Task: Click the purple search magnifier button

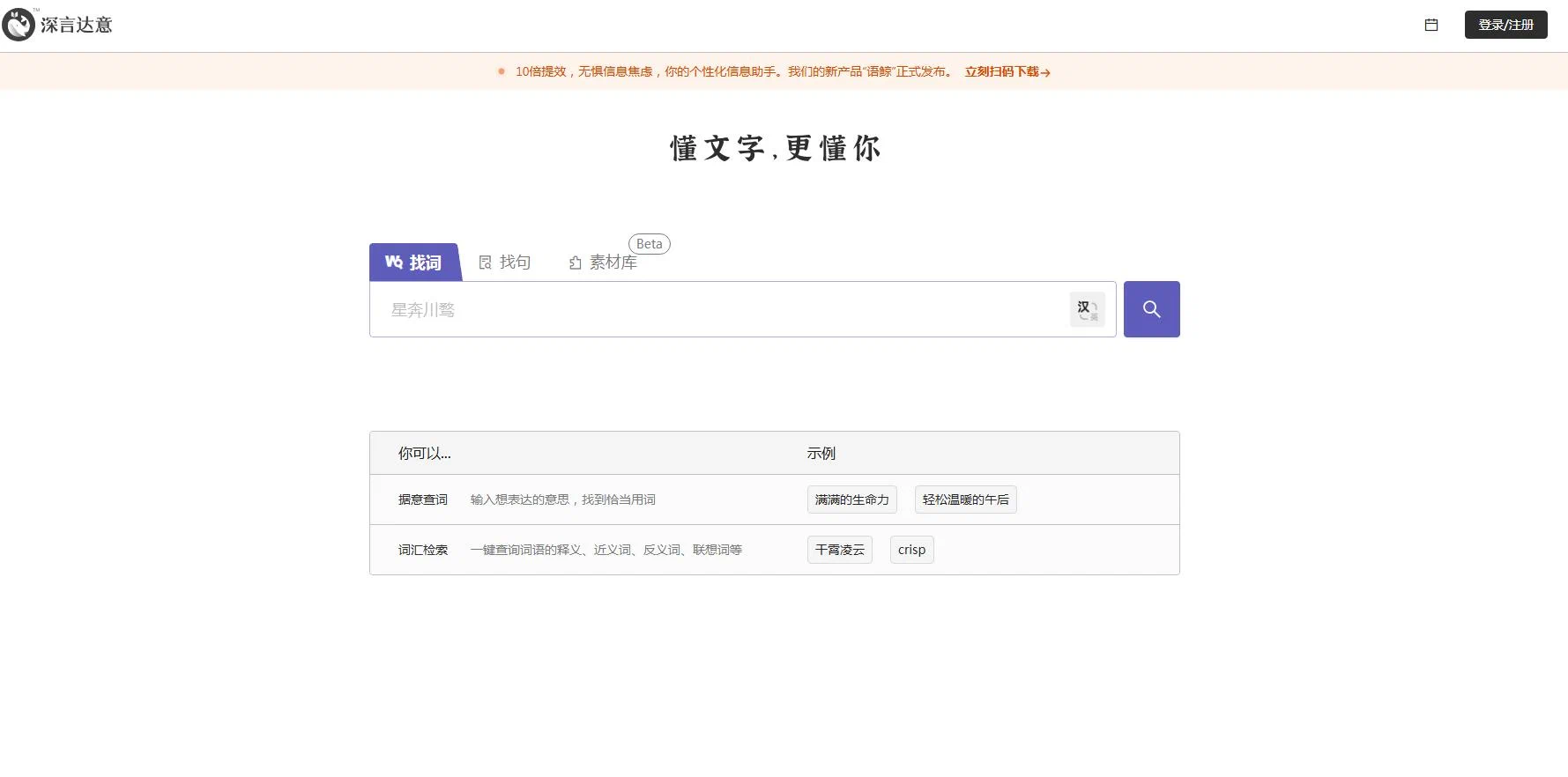Action: [x=1151, y=309]
